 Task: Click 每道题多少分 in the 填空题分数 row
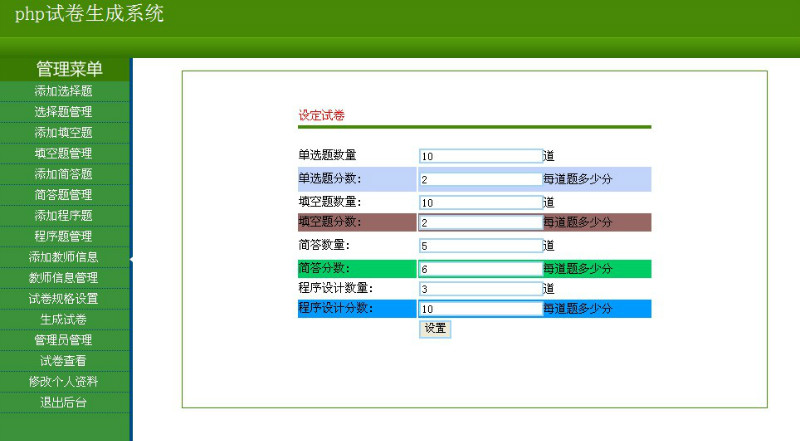578,223
